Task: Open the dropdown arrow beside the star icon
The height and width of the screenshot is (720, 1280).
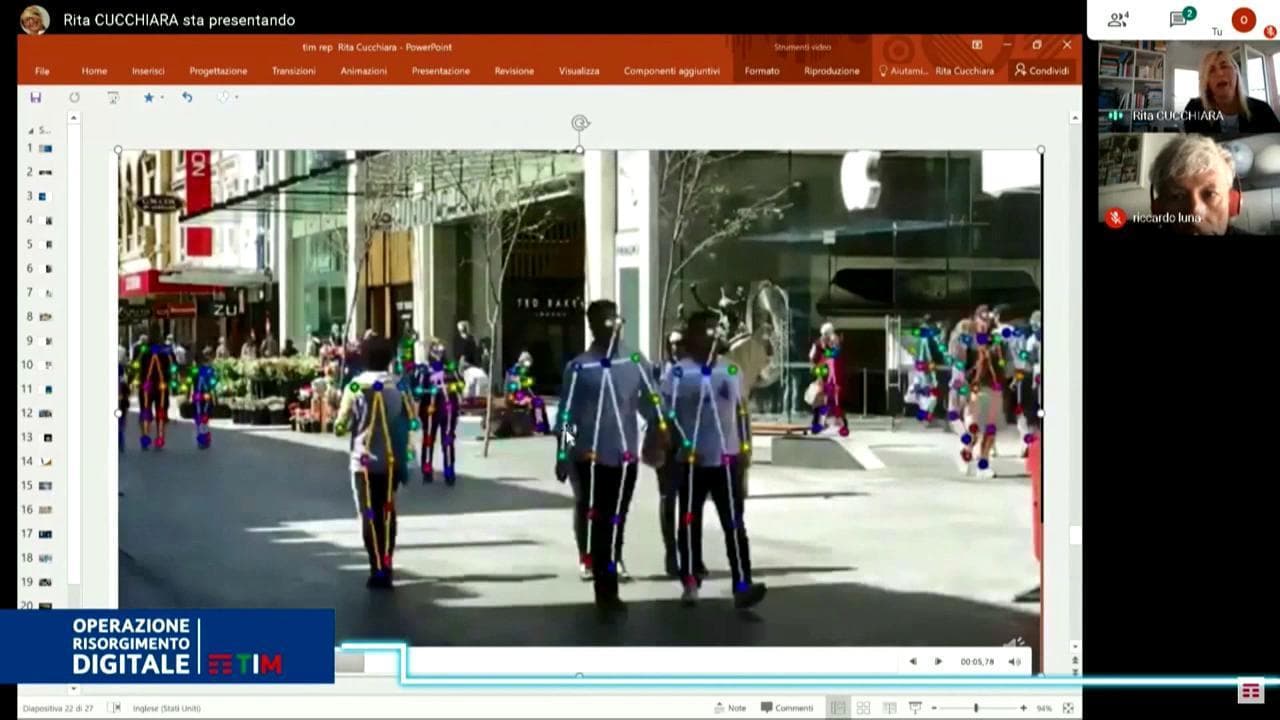Action: coord(162,98)
